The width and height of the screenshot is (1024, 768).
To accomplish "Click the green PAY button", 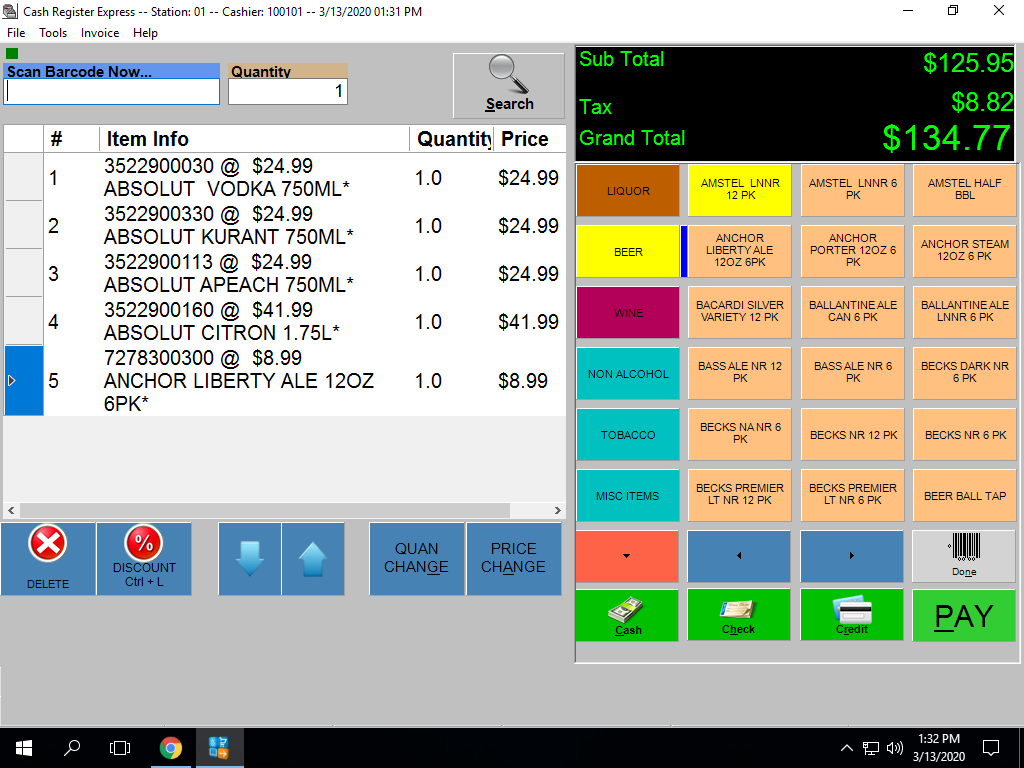I will point(964,615).
